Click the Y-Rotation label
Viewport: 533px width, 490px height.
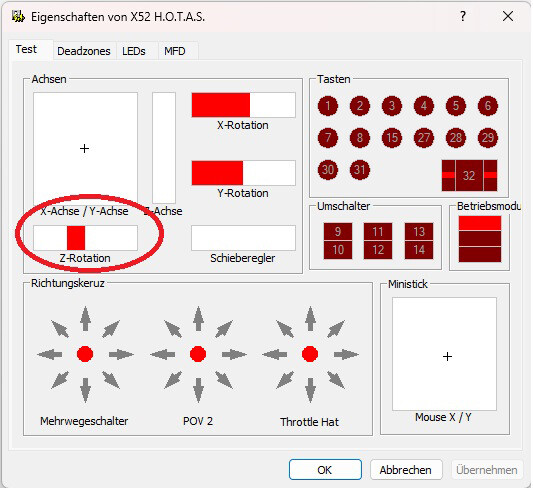click(243, 193)
